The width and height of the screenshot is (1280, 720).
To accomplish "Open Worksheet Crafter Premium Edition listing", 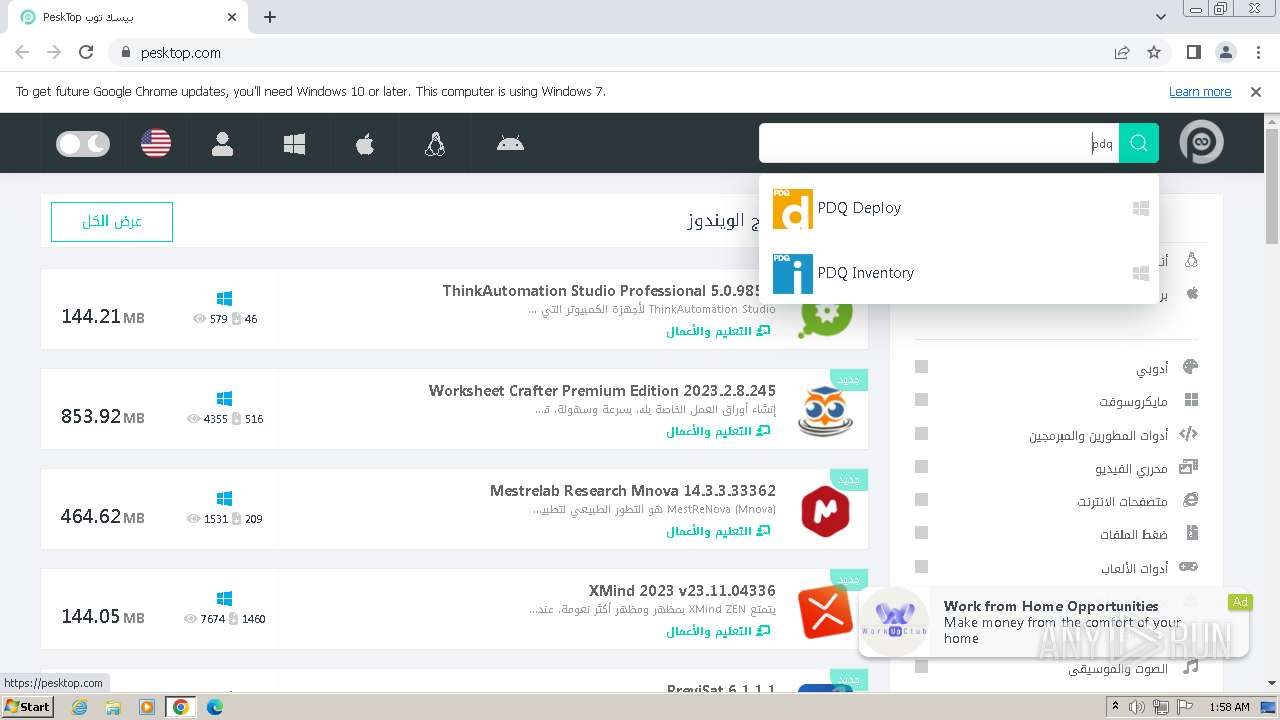I will [x=602, y=391].
